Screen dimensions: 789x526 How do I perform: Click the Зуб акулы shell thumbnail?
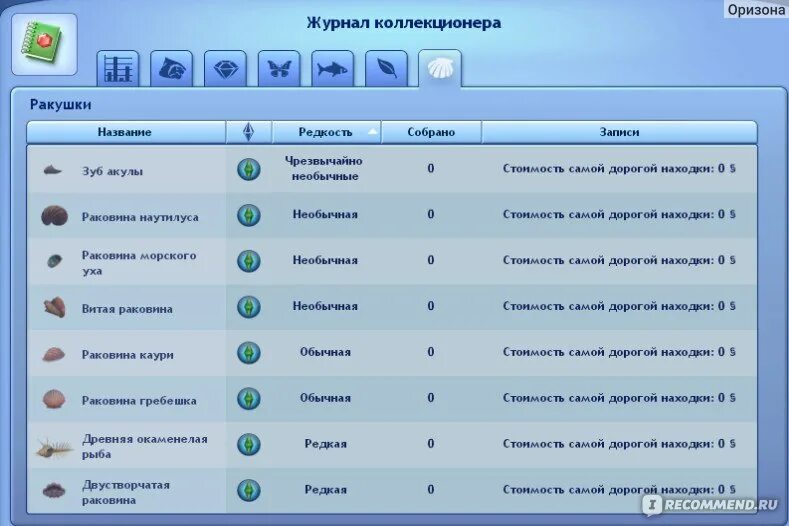[52, 170]
